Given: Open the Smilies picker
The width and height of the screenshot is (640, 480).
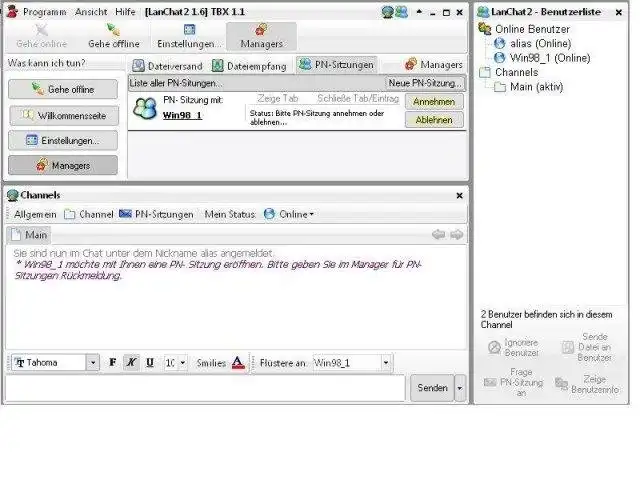Looking at the screenshot, I should click(211, 363).
